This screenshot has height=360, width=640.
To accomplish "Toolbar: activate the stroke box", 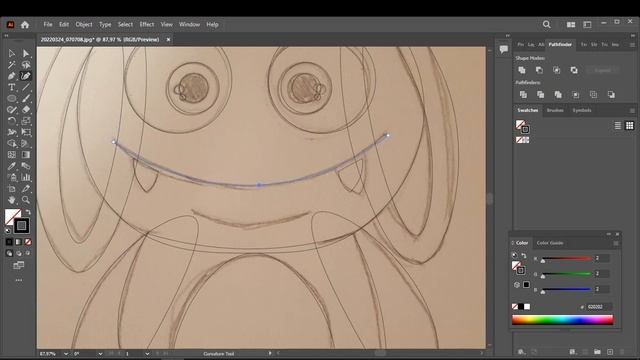I will point(21,226).
